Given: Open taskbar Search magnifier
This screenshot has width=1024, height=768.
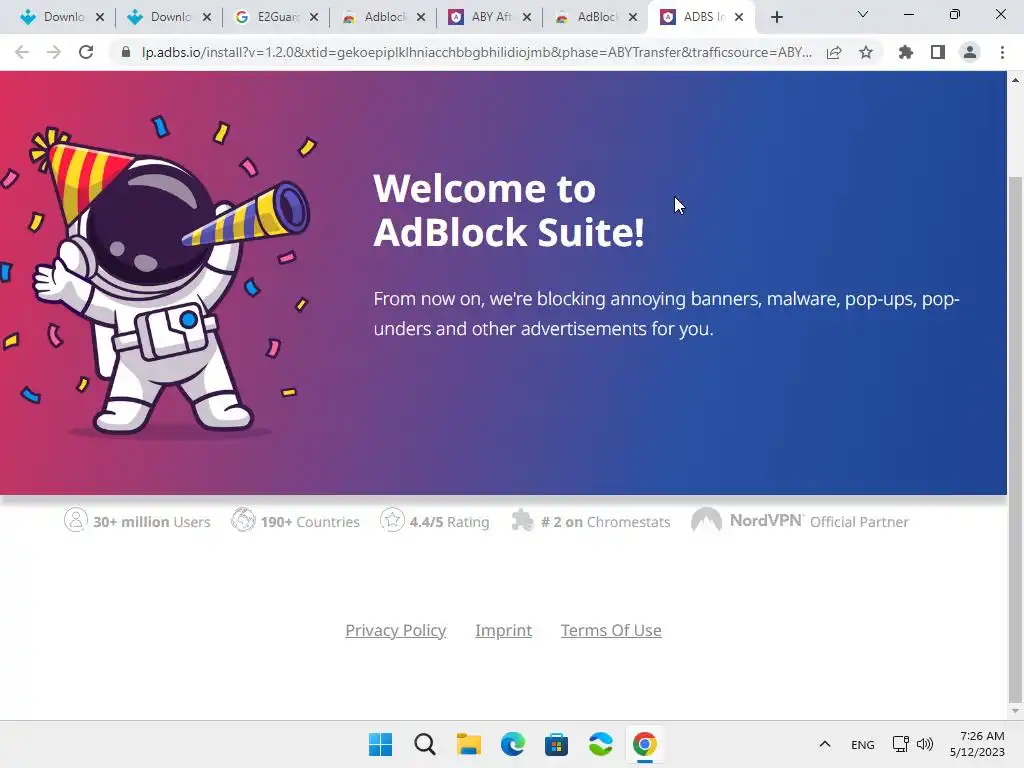Looking at the screenshot, I should coord(424,744).
